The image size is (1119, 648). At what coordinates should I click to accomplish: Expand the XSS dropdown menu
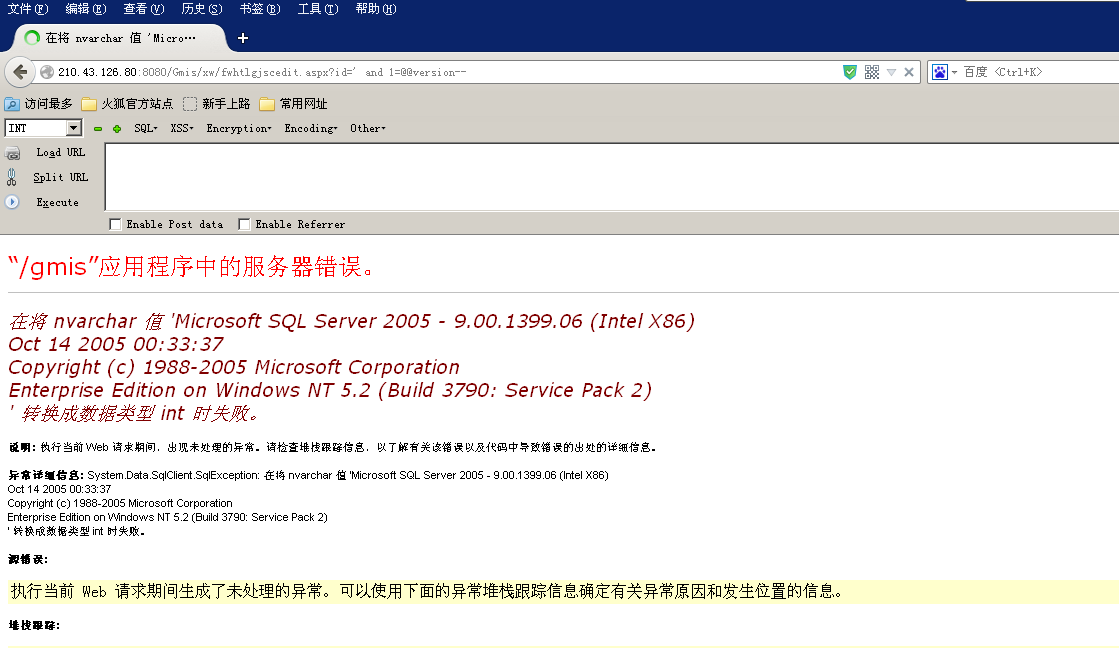(182, 128)
